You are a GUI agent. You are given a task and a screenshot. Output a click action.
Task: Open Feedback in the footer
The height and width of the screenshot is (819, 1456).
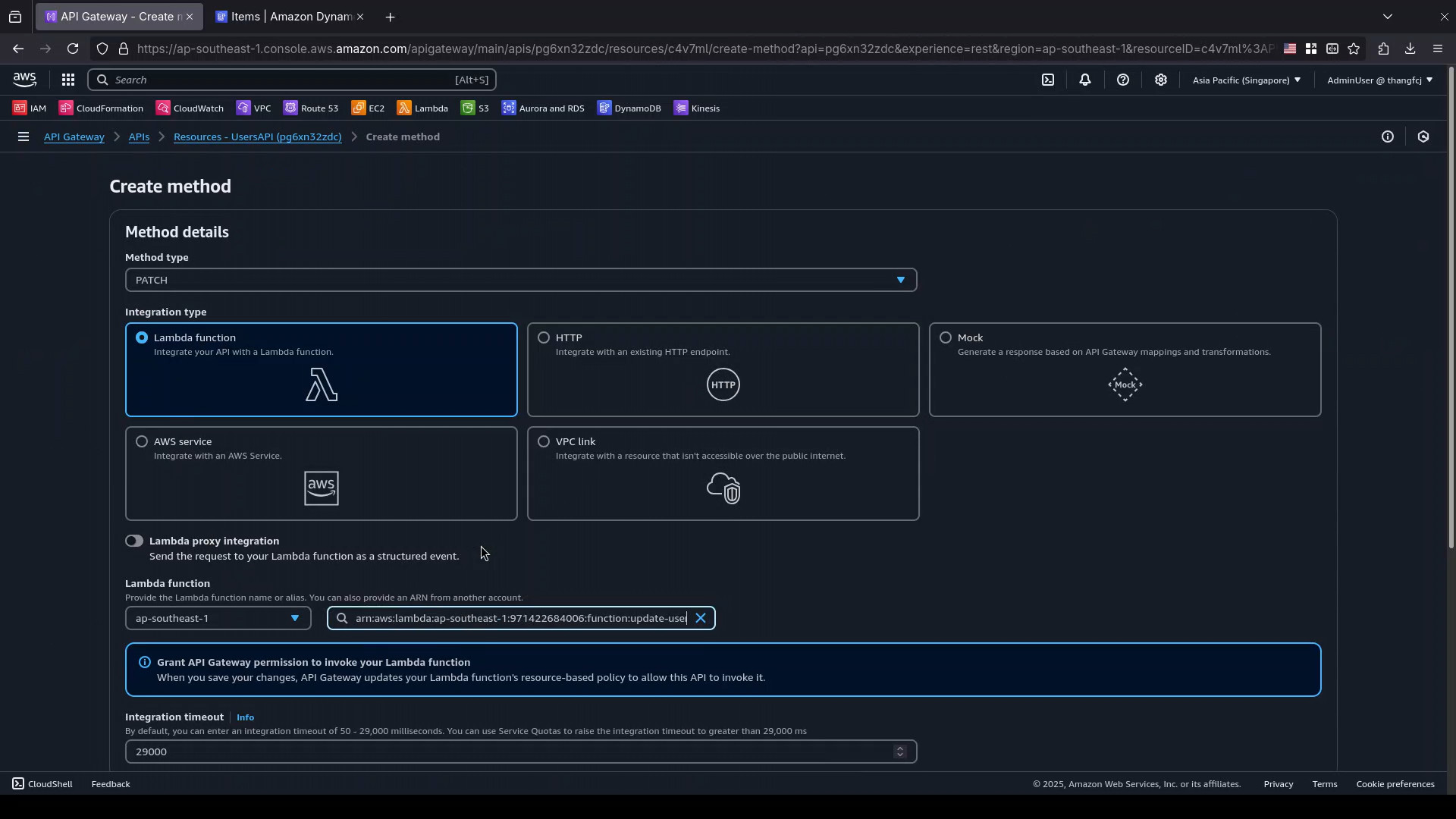(x=111, y=784)
